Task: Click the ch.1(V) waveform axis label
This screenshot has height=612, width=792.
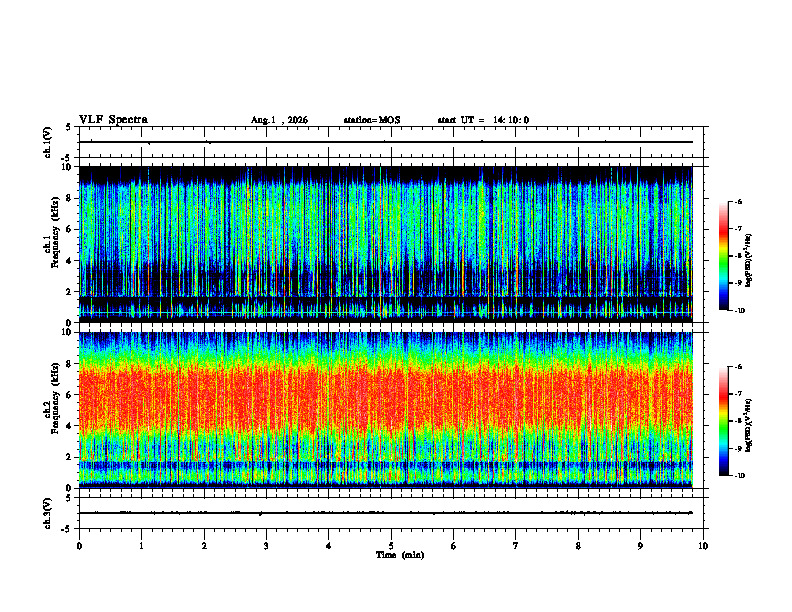Action: 47,142
